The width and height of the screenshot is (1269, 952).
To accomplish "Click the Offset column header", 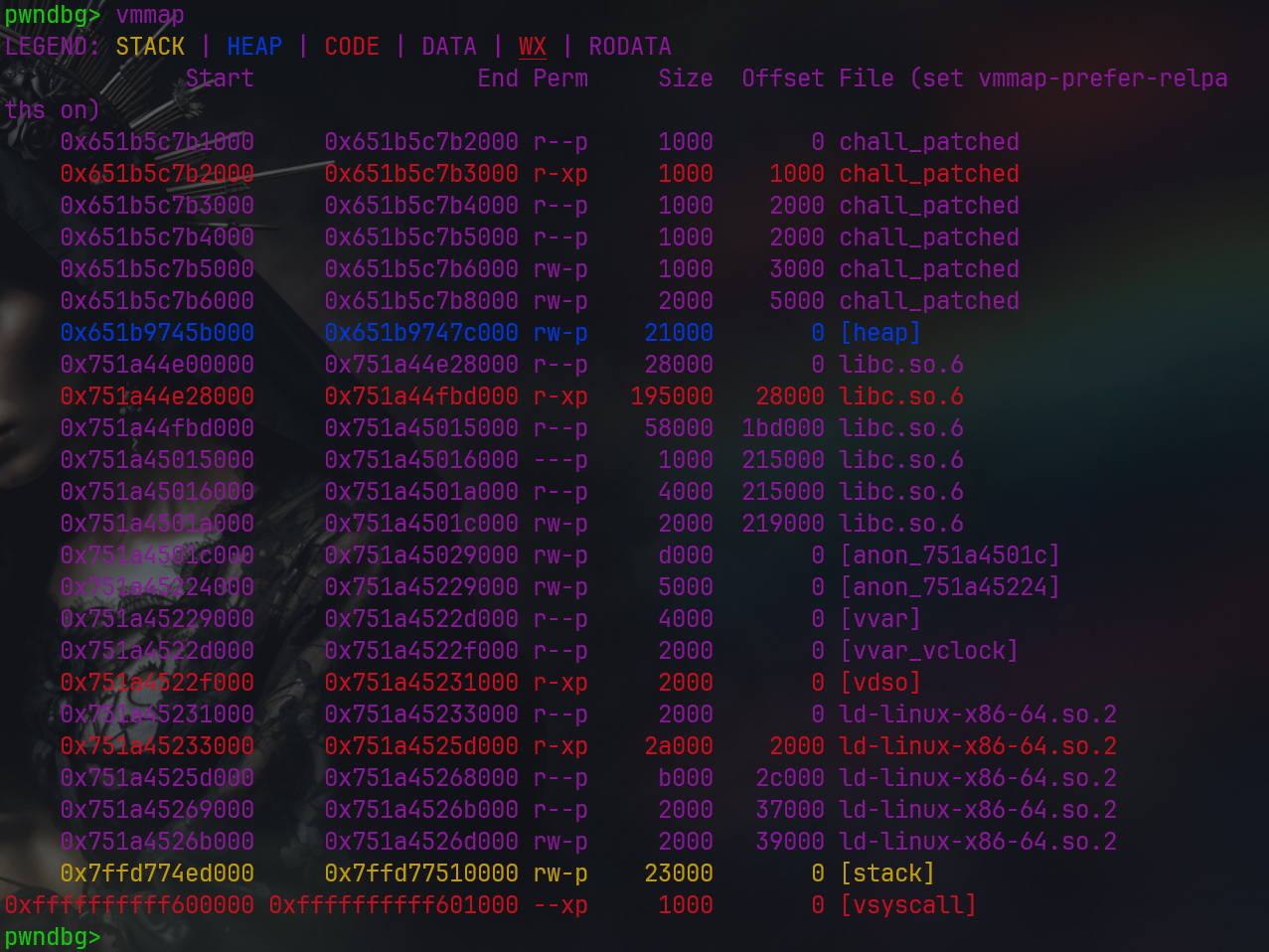I will (x=782, y=79).
